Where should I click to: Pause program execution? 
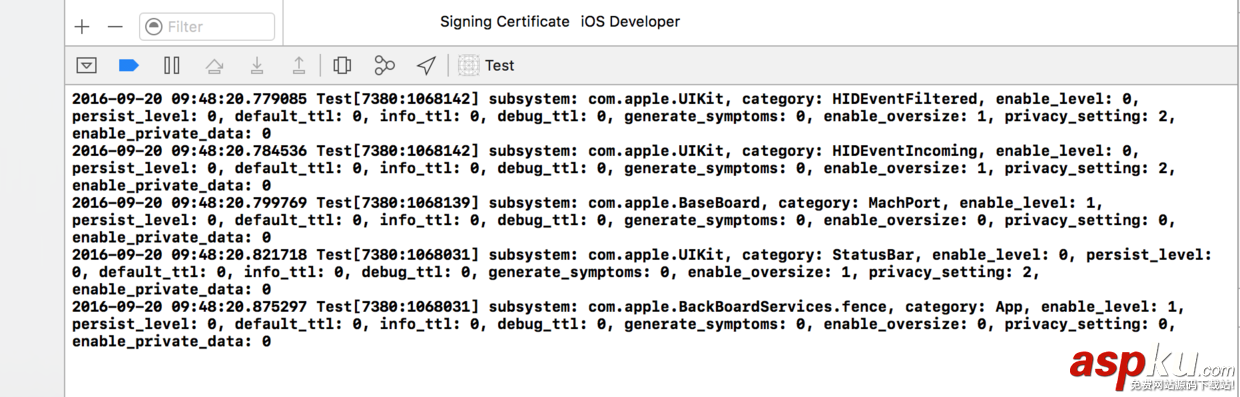click(x=172, y=66)
